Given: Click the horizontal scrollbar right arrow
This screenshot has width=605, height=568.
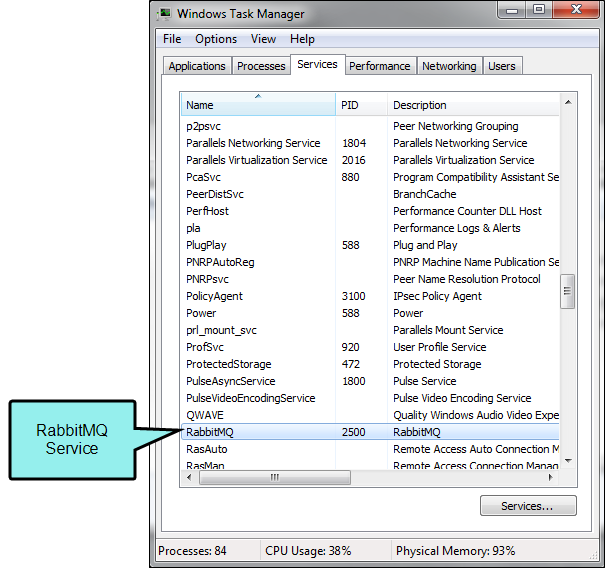Looking at the screenshot, I should pos(551,477).
